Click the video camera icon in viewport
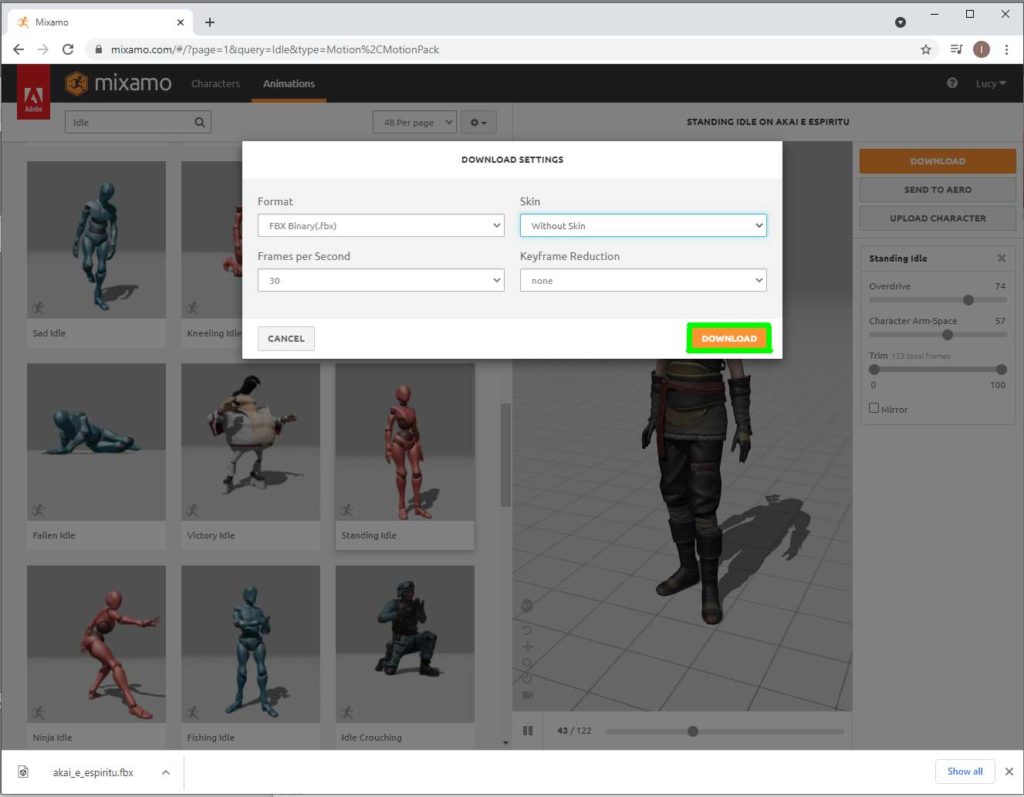1024x797 pixels. coord(527,696)
